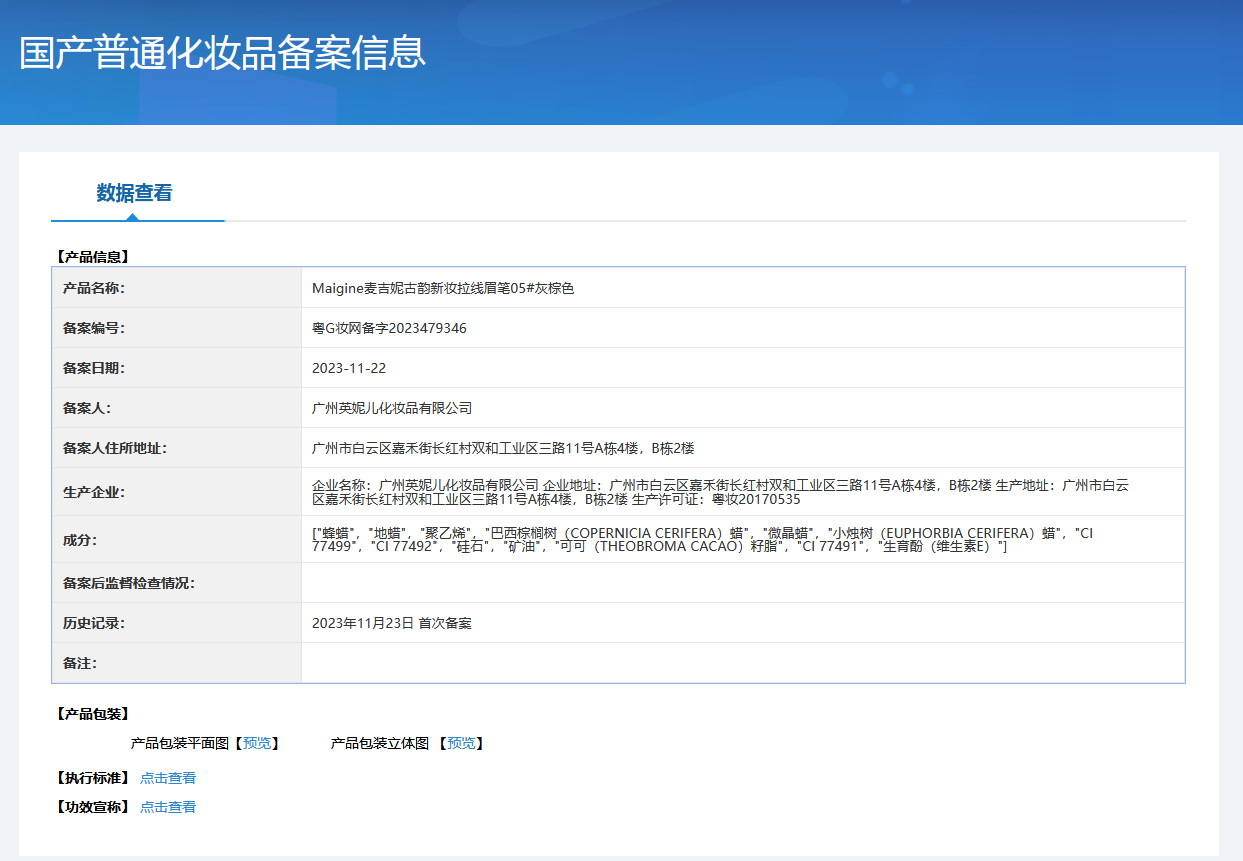This screenshot has height=861, width=1243.
Task: Click the 备案人: row label
Action: 87,408
